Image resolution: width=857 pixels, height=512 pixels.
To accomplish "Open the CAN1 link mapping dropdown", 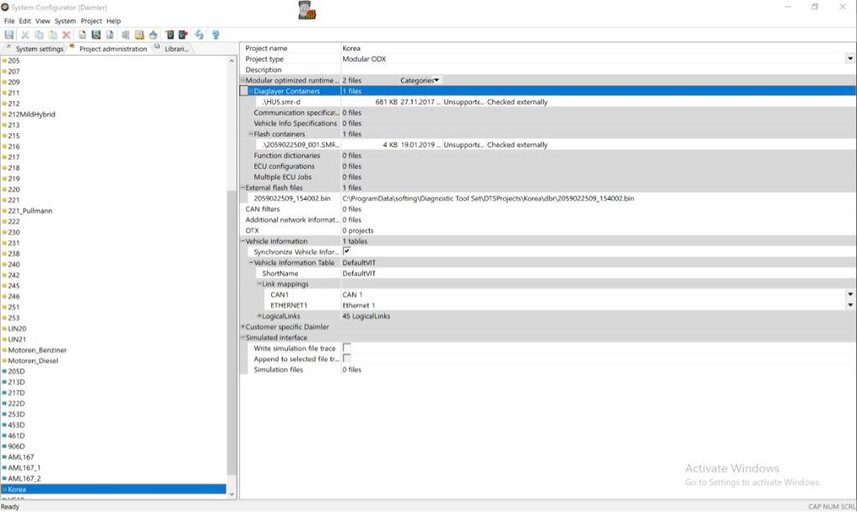I will (849, 295).
